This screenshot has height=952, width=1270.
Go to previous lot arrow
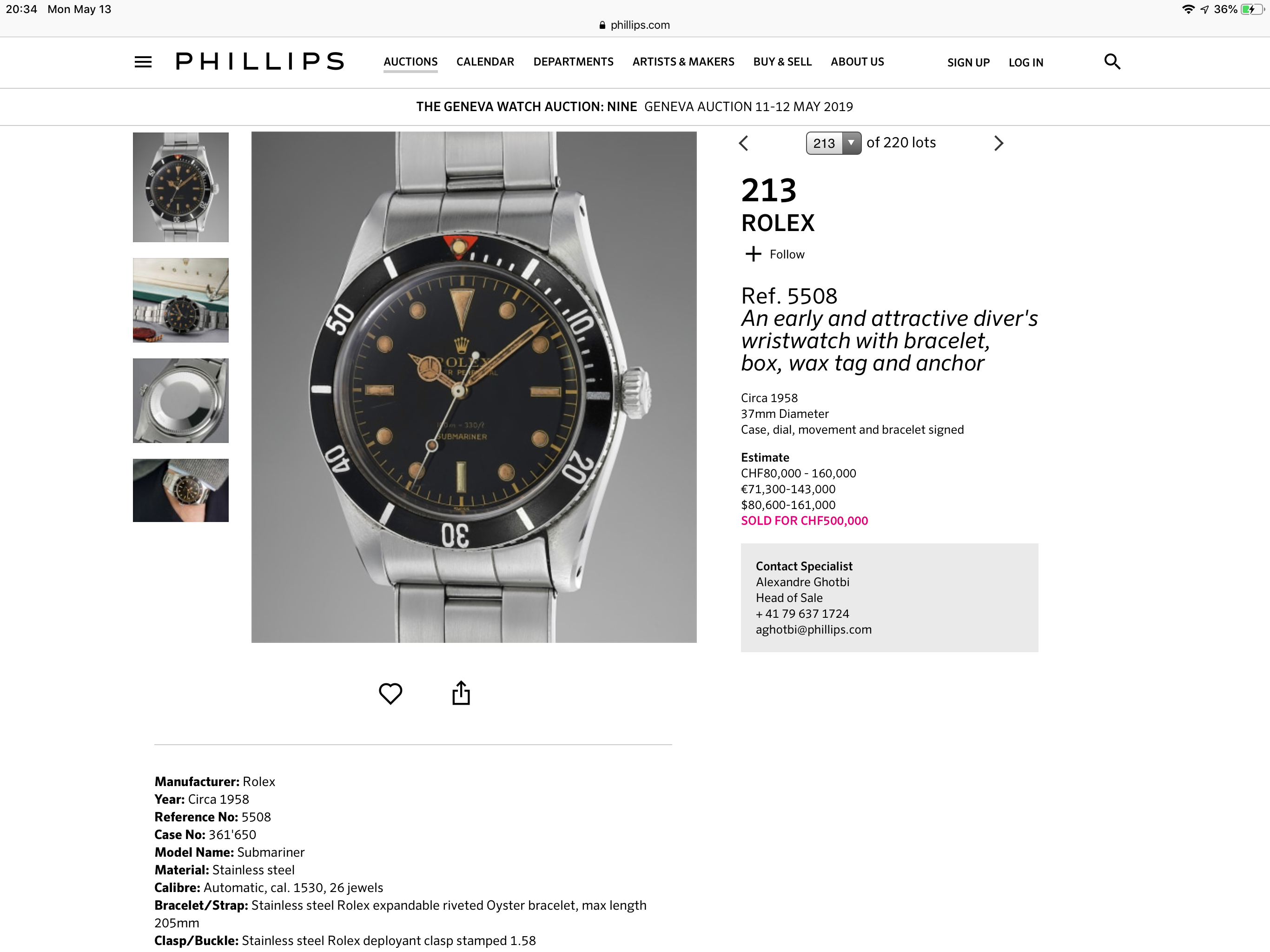pyautogui.click(x=743, y=143)
